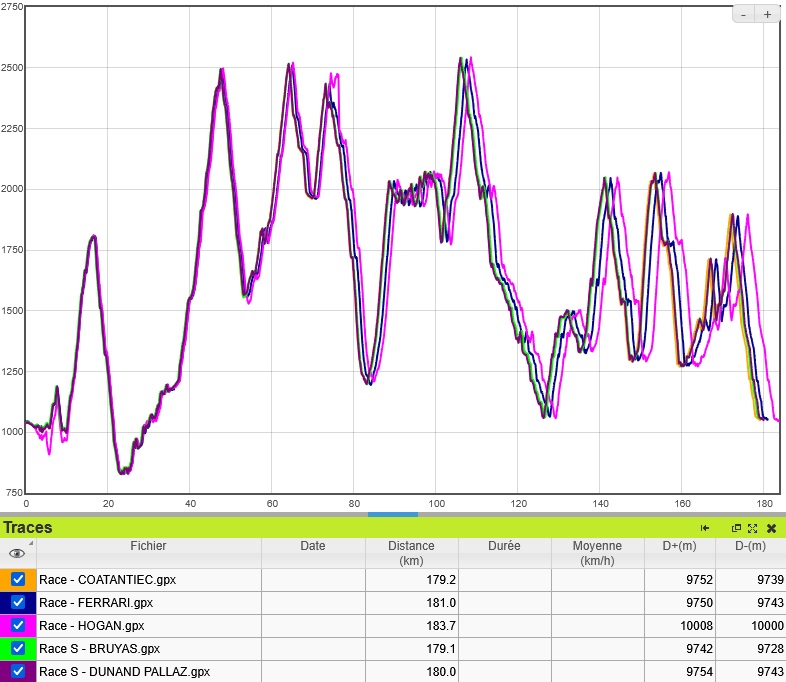Sort traces by Distance (km) column
The image size is (786, 682).
coord(412,553)
